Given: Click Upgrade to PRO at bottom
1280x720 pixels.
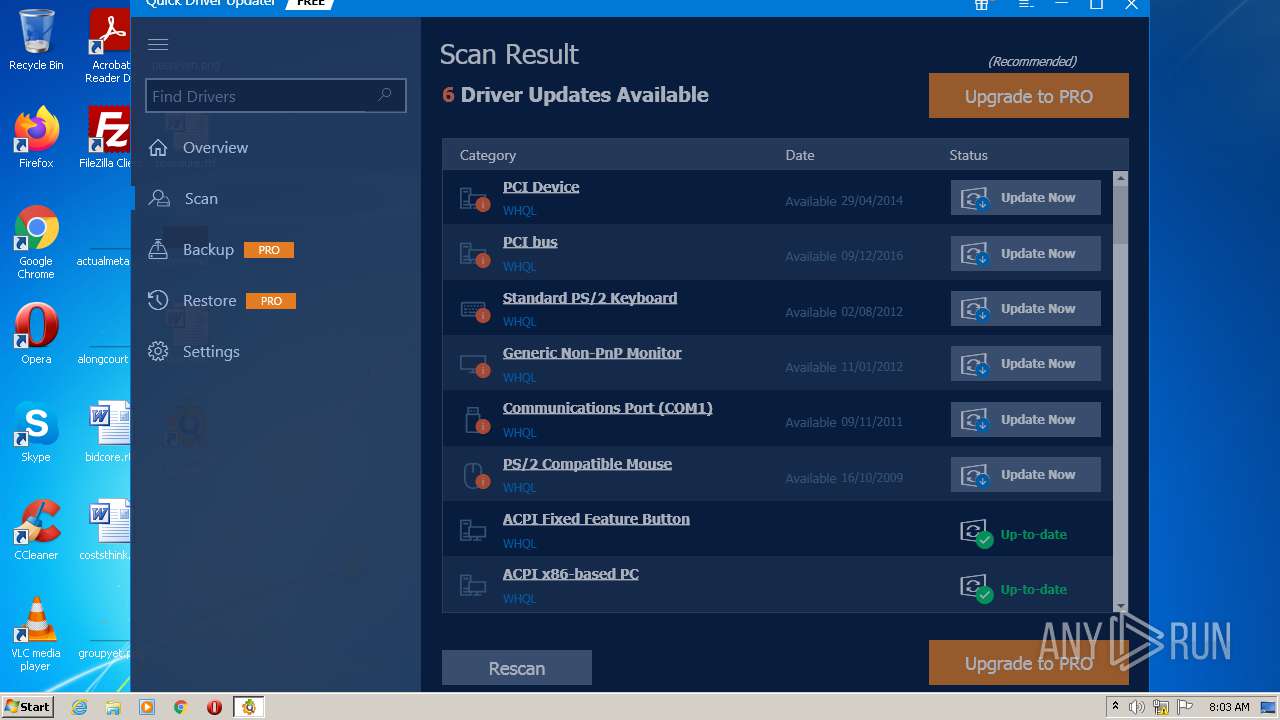Looking at the screenshot, I should (x=1029, y=662).
